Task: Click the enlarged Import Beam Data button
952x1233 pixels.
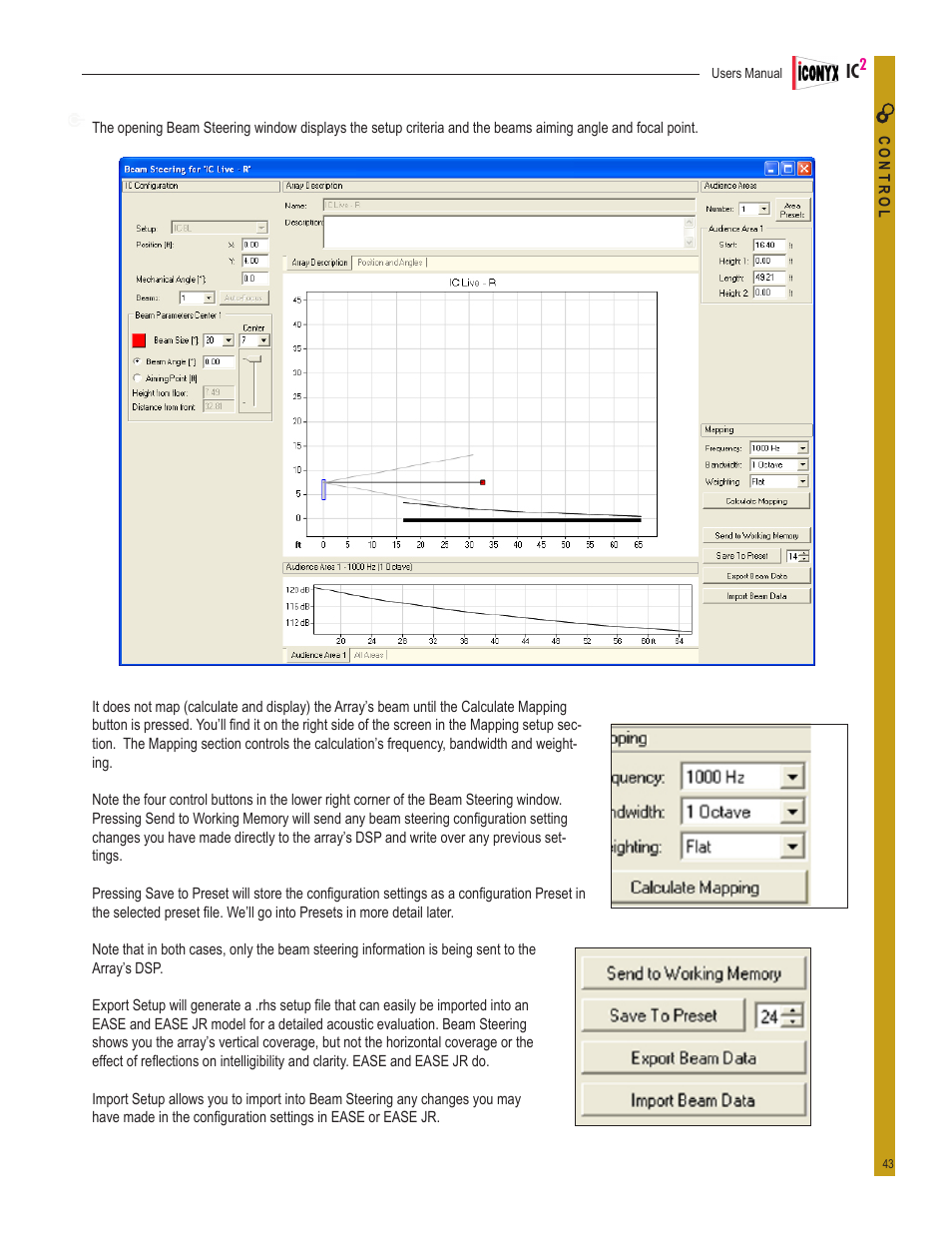Action: click(x=694, y=1099)
